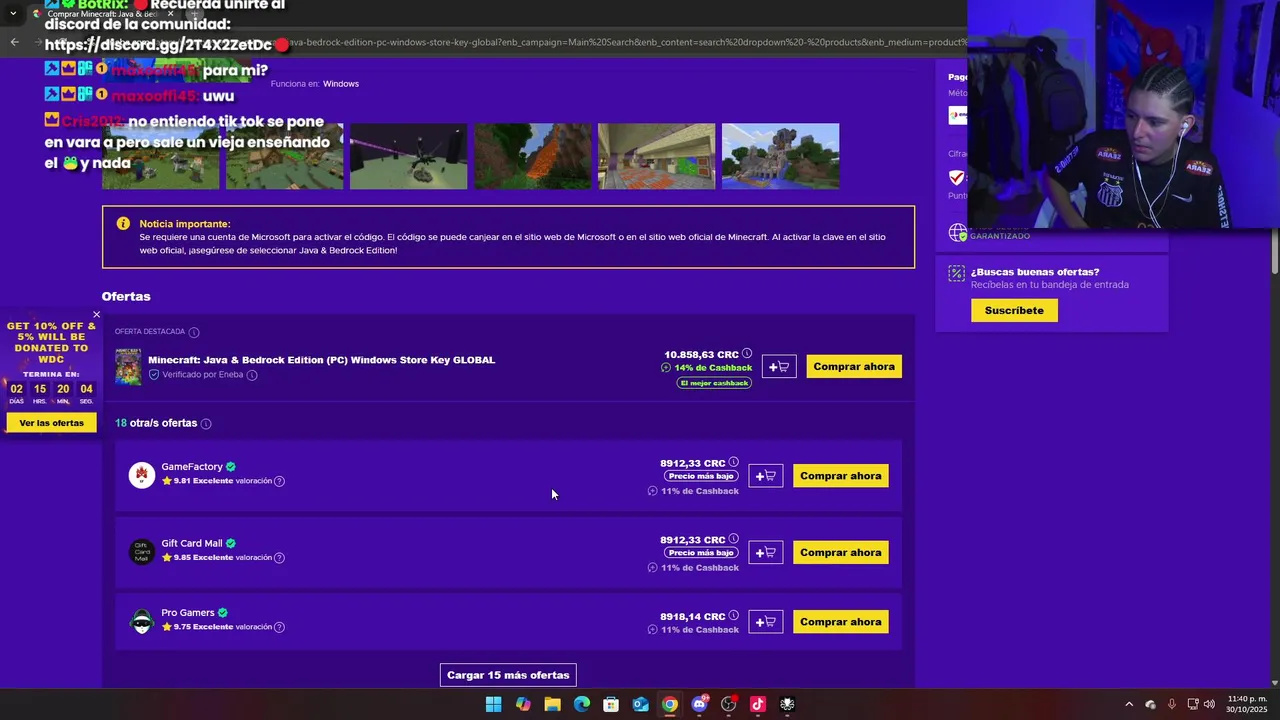Add GameFactory offer to cart
This screenshot has width=1280, height=720.
(x=766, y=476)
